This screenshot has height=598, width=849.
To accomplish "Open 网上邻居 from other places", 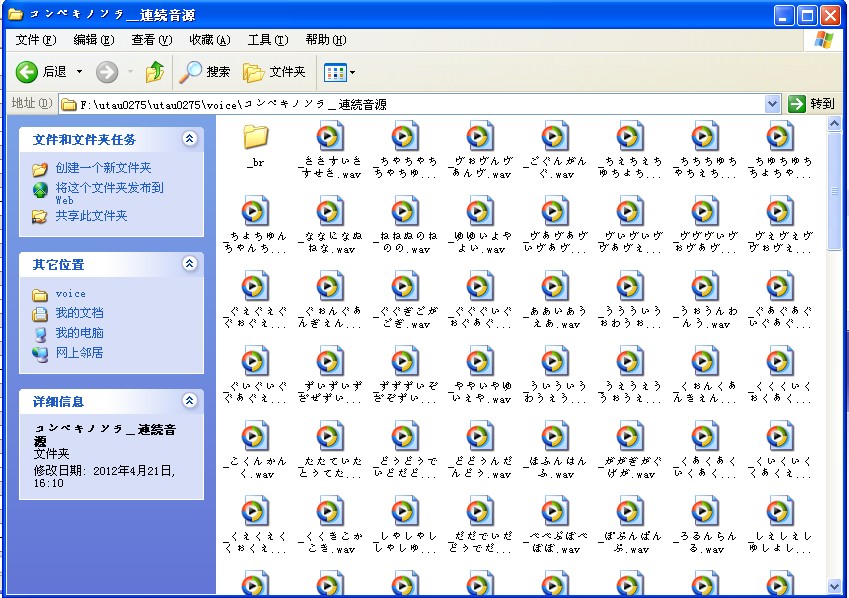I will [x=79, y=353].
